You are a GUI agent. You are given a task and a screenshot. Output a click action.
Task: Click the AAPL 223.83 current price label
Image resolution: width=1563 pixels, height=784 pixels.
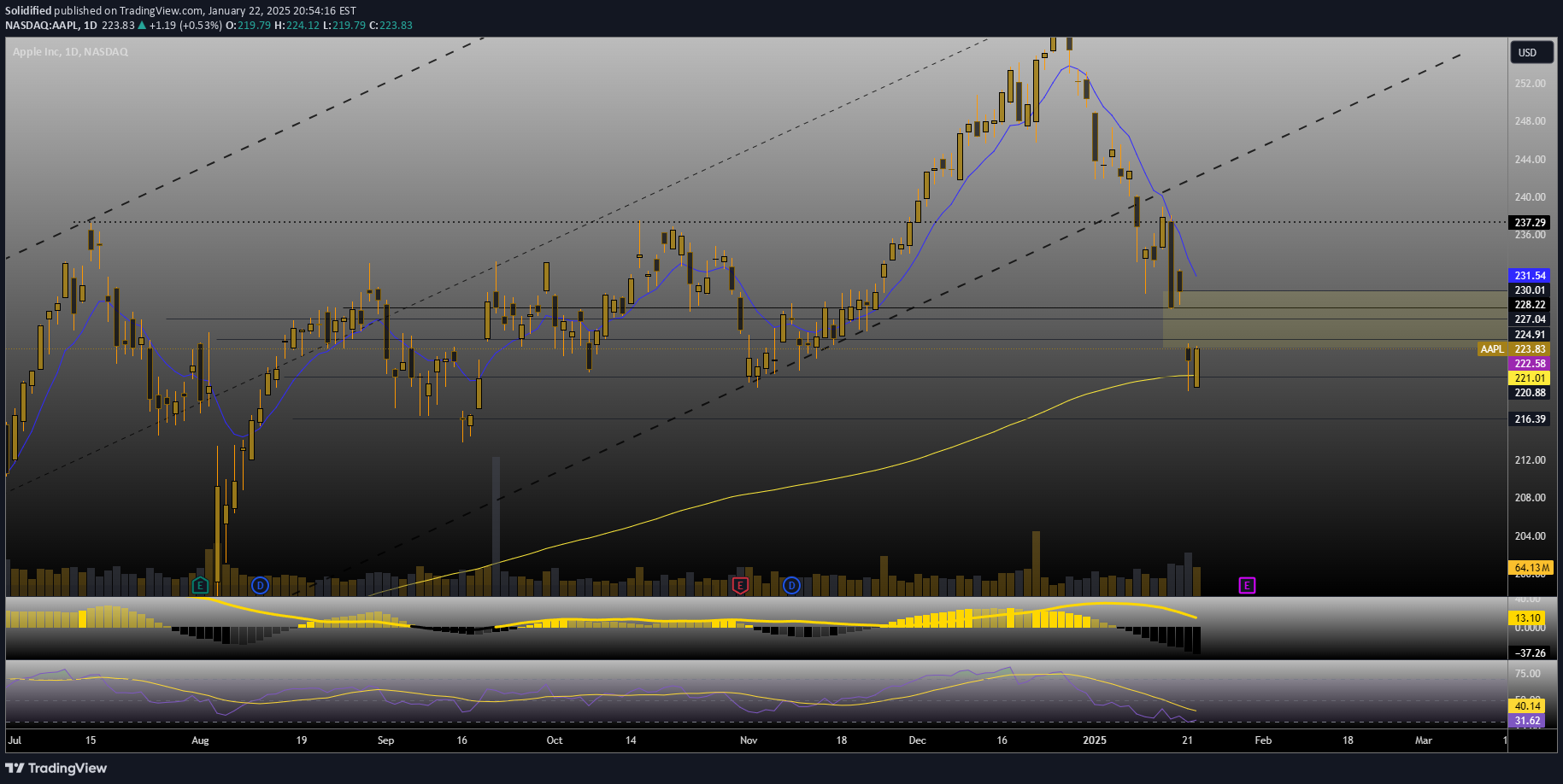1513,349
